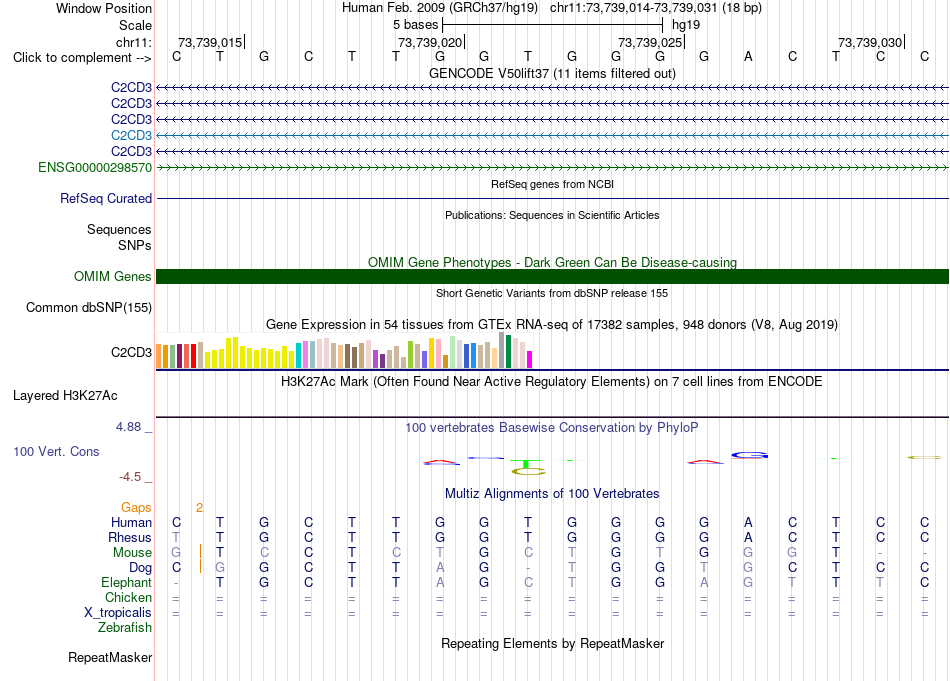Click the SNPs track label
This screenshot has width=950, height=681.
coord(135,245)
